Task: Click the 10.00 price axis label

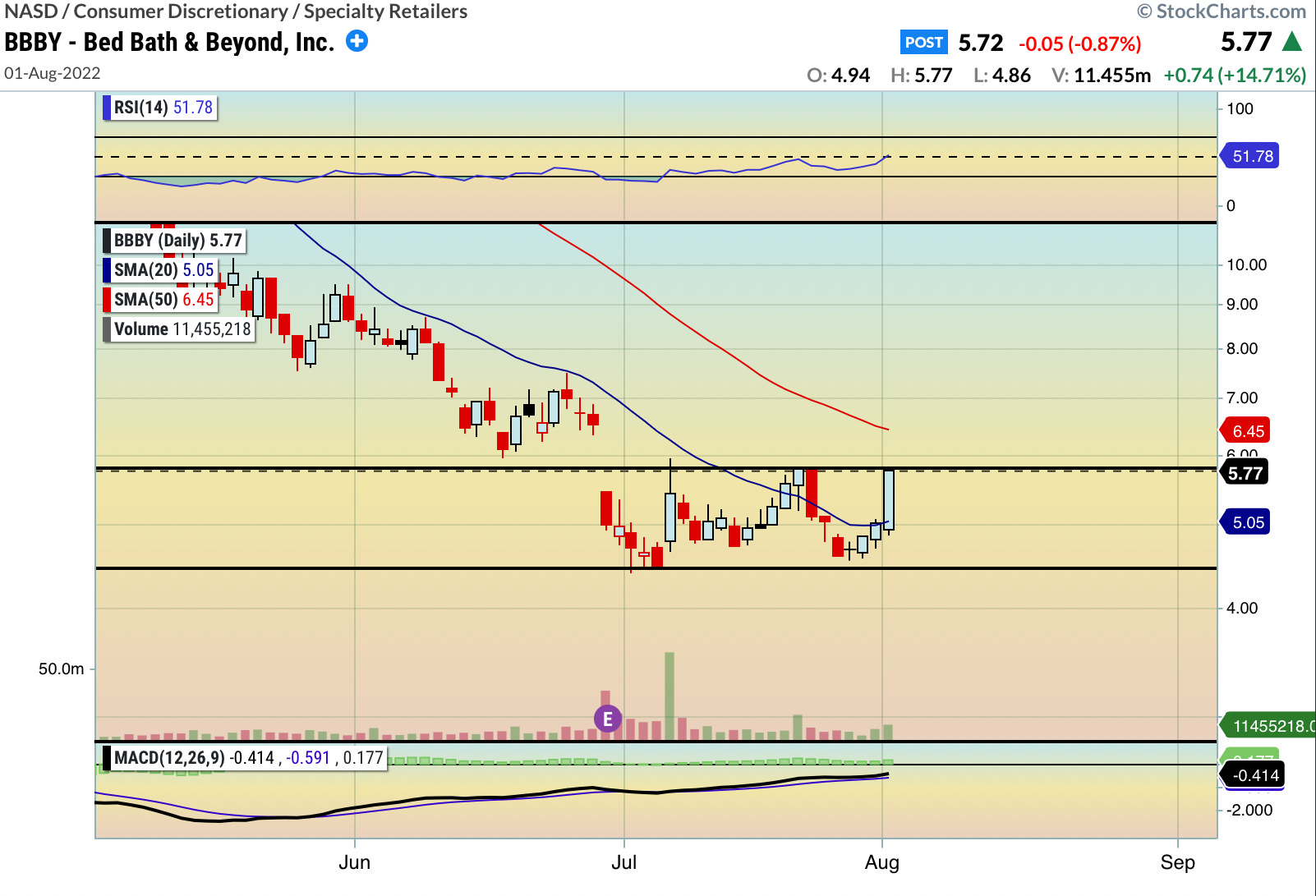Action: (1246, 264)
